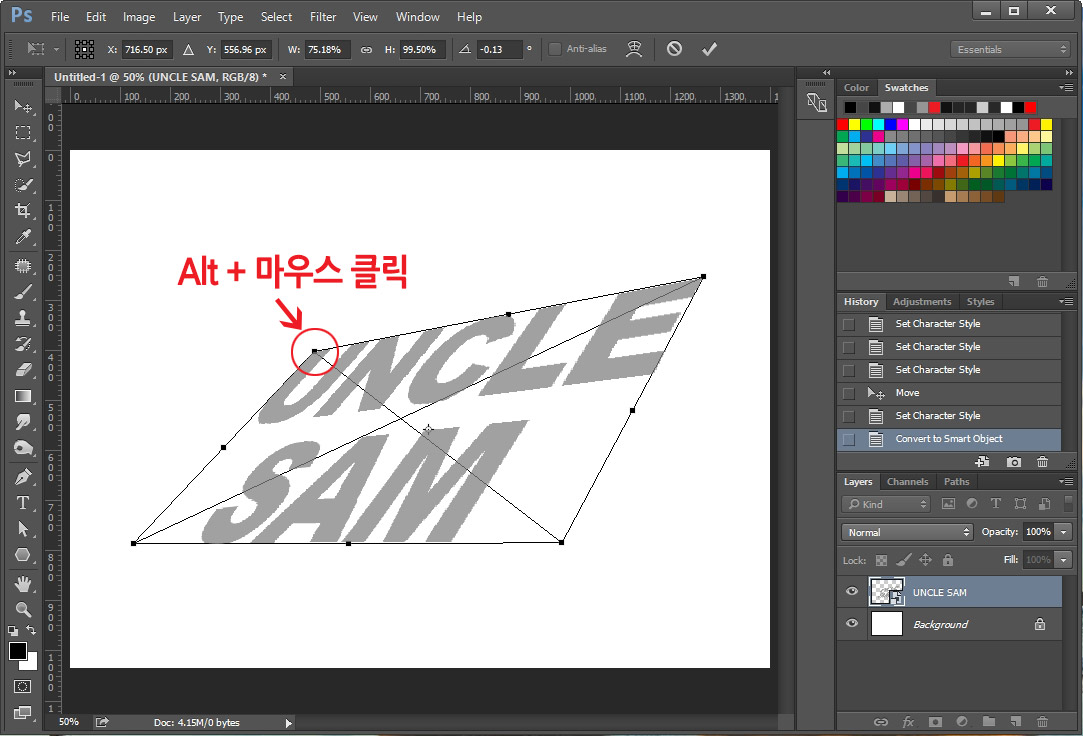
Task: Commit the transform with the checkmark button
Action: [709, 48]
